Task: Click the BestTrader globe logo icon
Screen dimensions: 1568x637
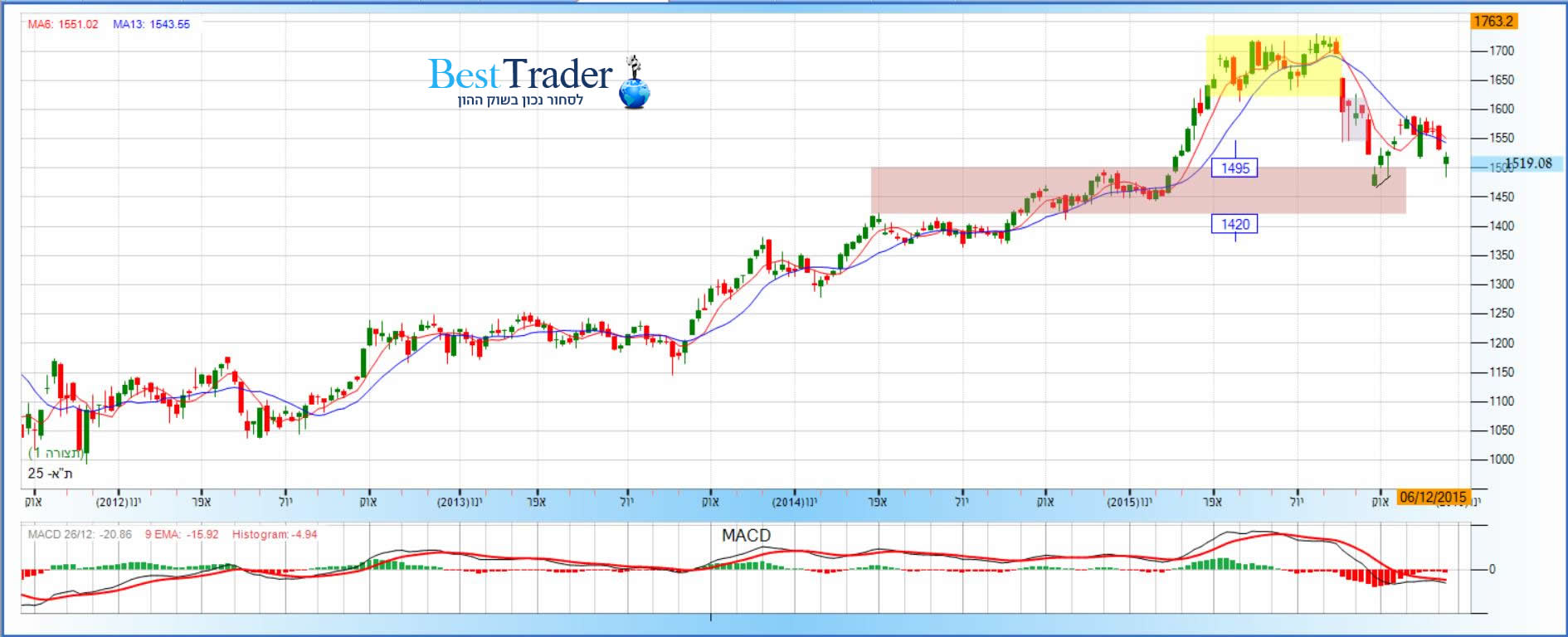Action: (x=635, y=85)
